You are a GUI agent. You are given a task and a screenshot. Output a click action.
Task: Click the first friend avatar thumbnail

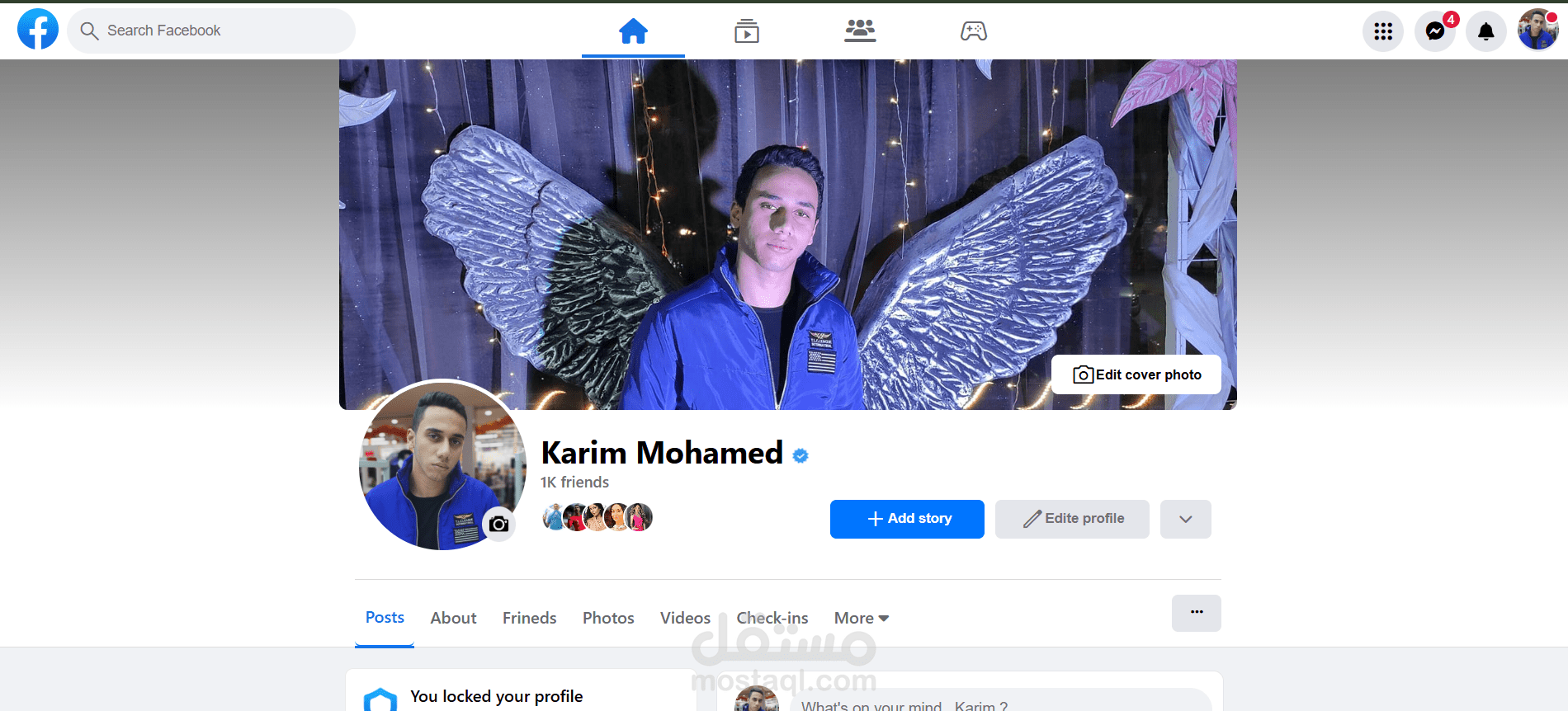[555, 517]
